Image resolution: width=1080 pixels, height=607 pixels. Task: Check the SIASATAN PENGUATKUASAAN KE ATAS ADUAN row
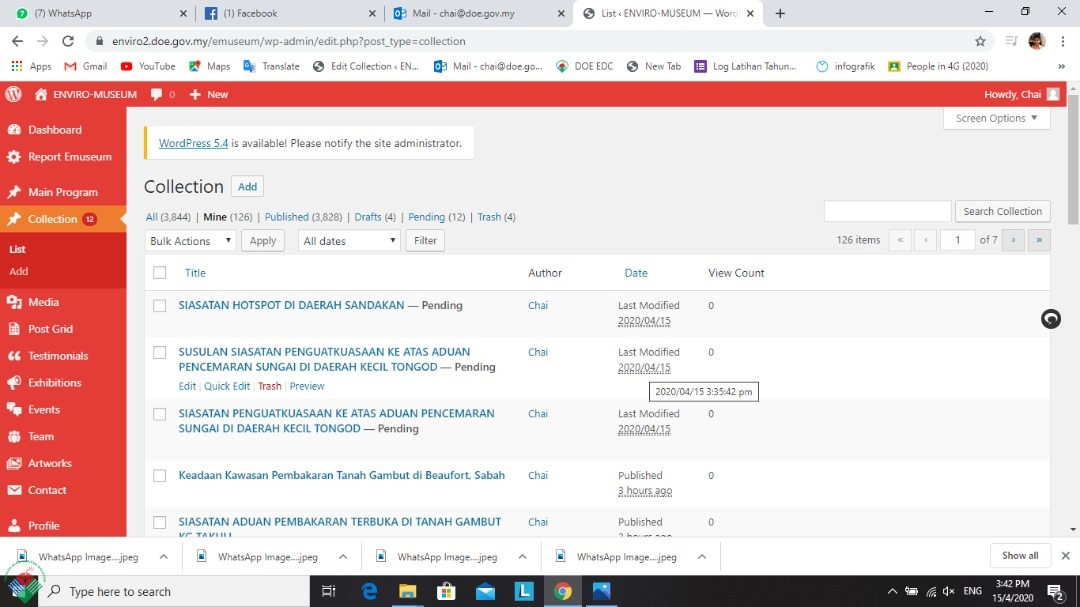tap(160, 414)
